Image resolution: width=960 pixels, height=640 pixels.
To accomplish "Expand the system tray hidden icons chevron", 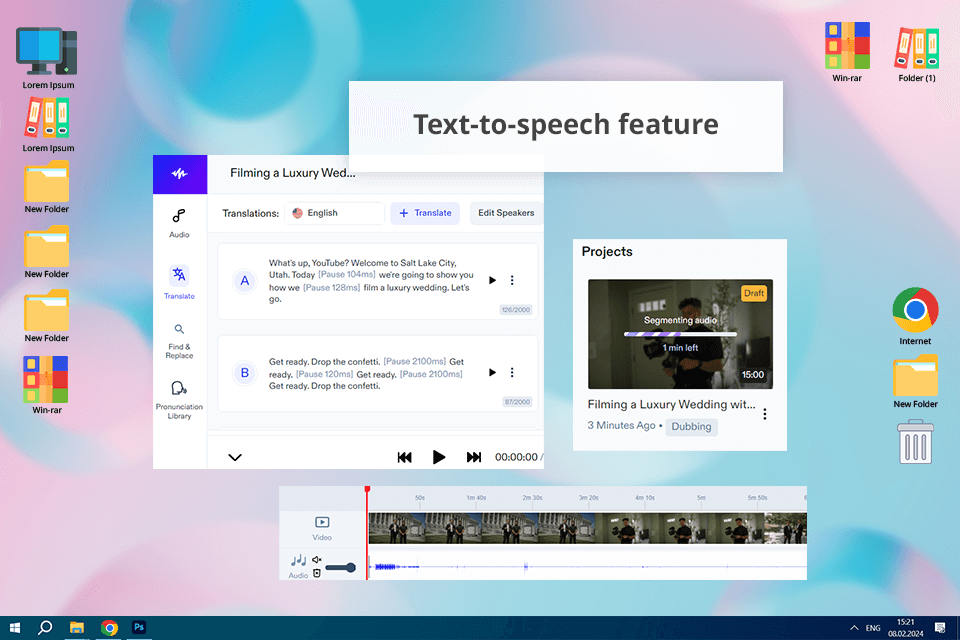I will point(854,628).
